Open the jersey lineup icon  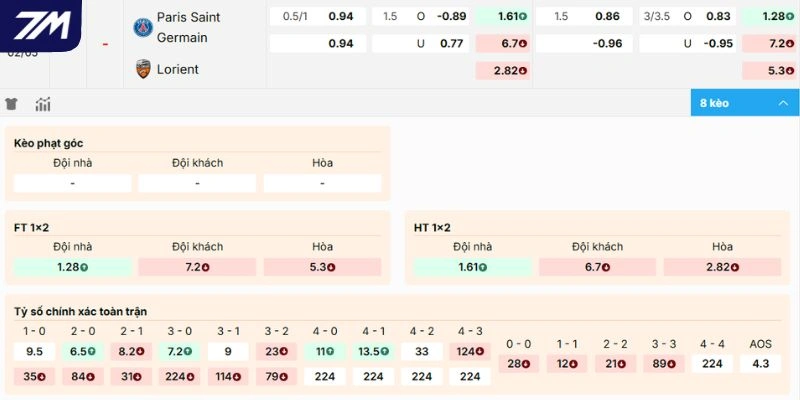pyautogui.click(x=11, y=104)
